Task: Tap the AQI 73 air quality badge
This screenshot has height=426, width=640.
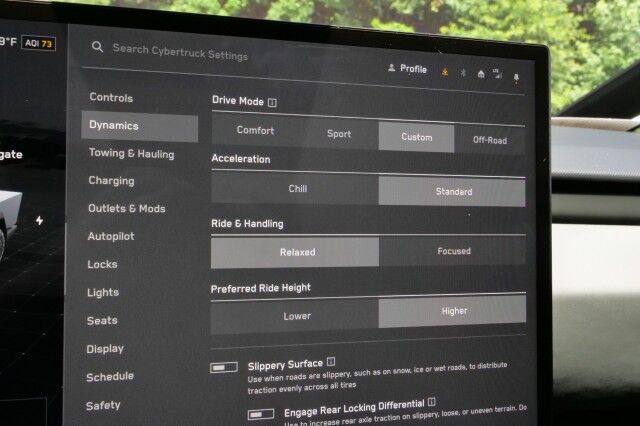Action: (39, 43)
